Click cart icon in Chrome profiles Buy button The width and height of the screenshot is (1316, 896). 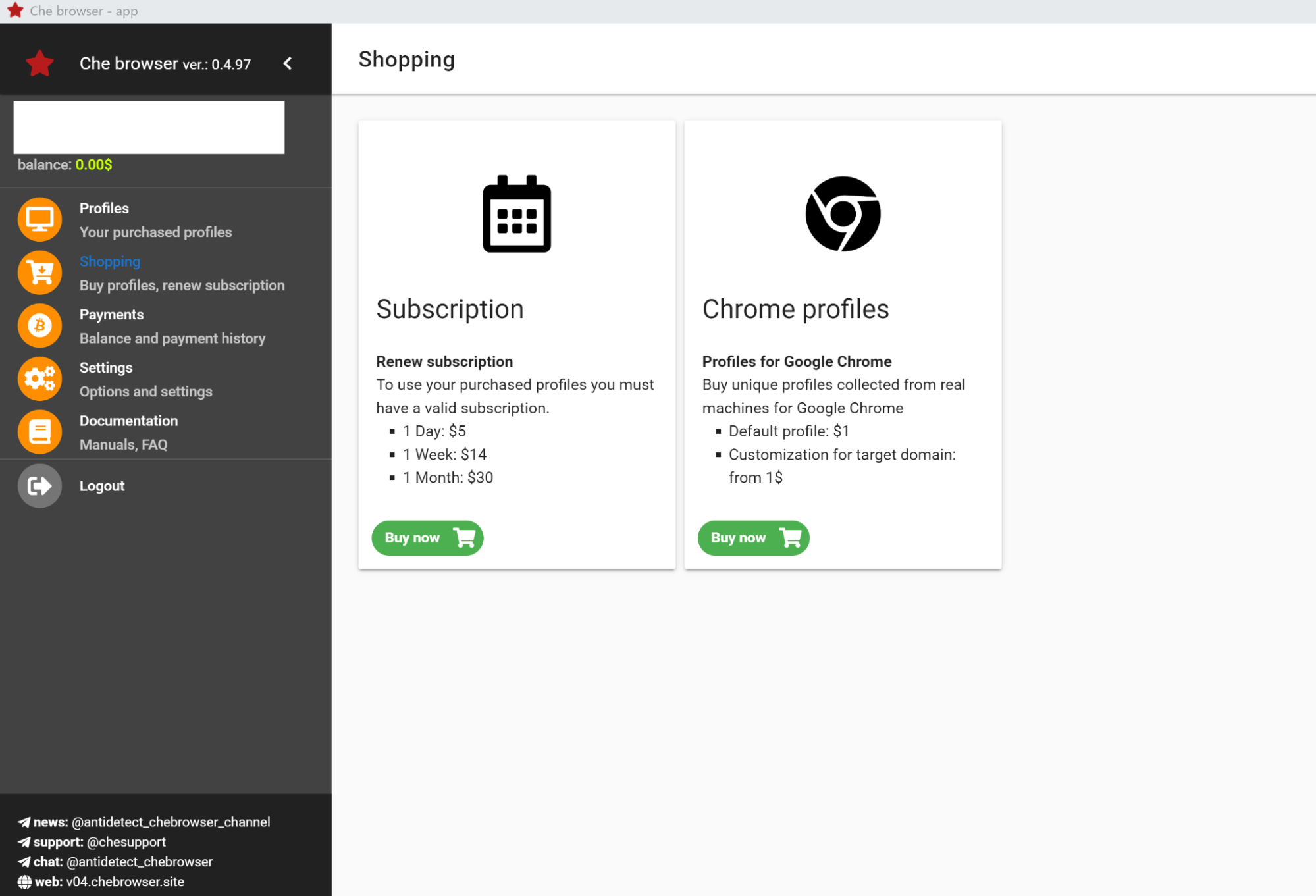791,538
